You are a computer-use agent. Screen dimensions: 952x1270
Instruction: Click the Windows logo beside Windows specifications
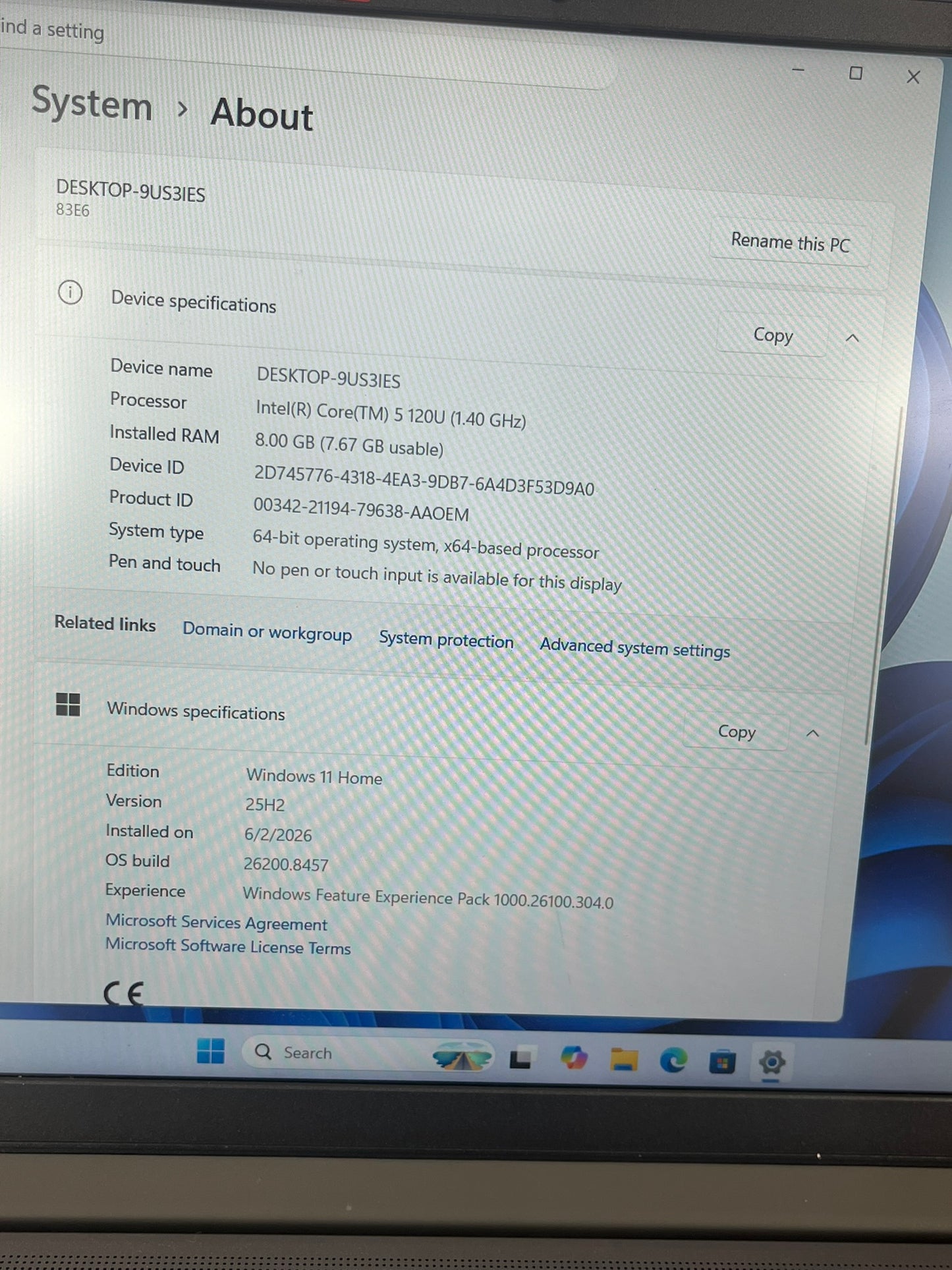point(68,705)
